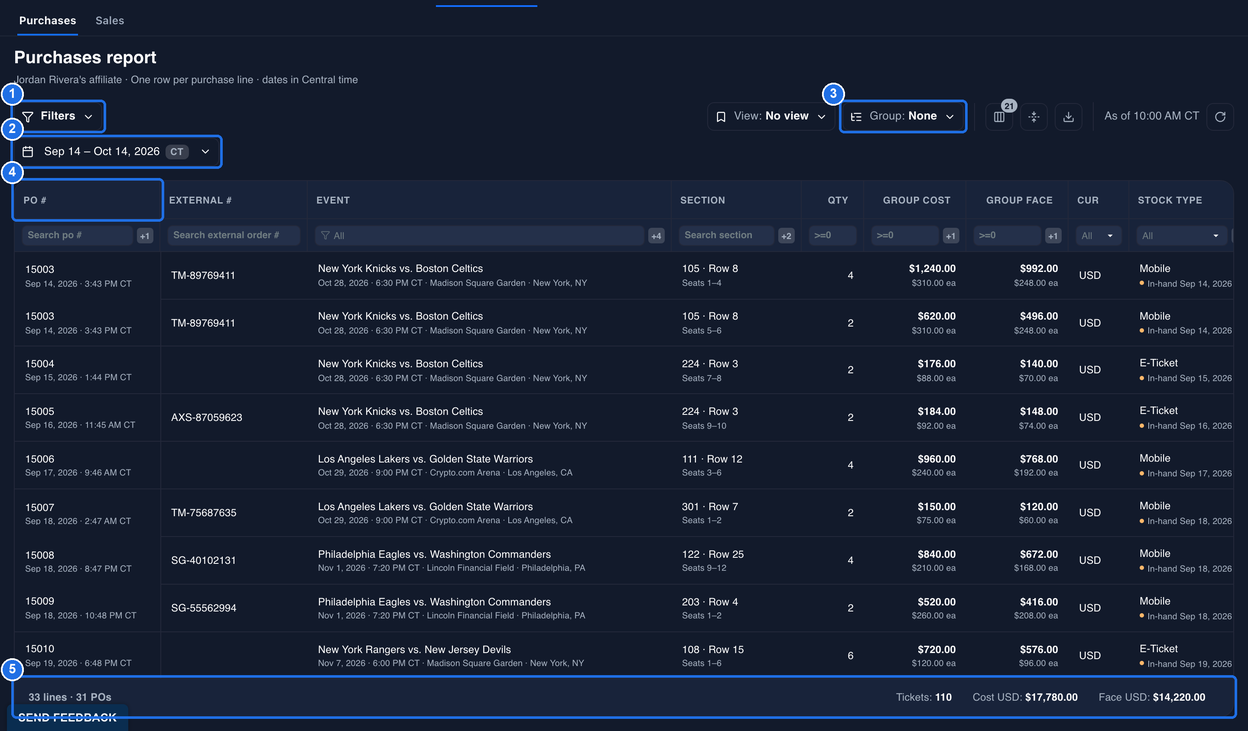Click Tickets: 110 total in footer
The width and height of the screenshot is (1248, 731).
pyautogui.click(x=924, y=698)
